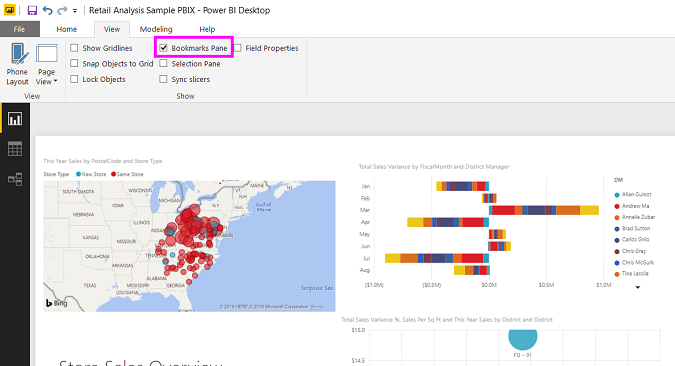Select the FD - 01 bubble

[x=523, y=339]
